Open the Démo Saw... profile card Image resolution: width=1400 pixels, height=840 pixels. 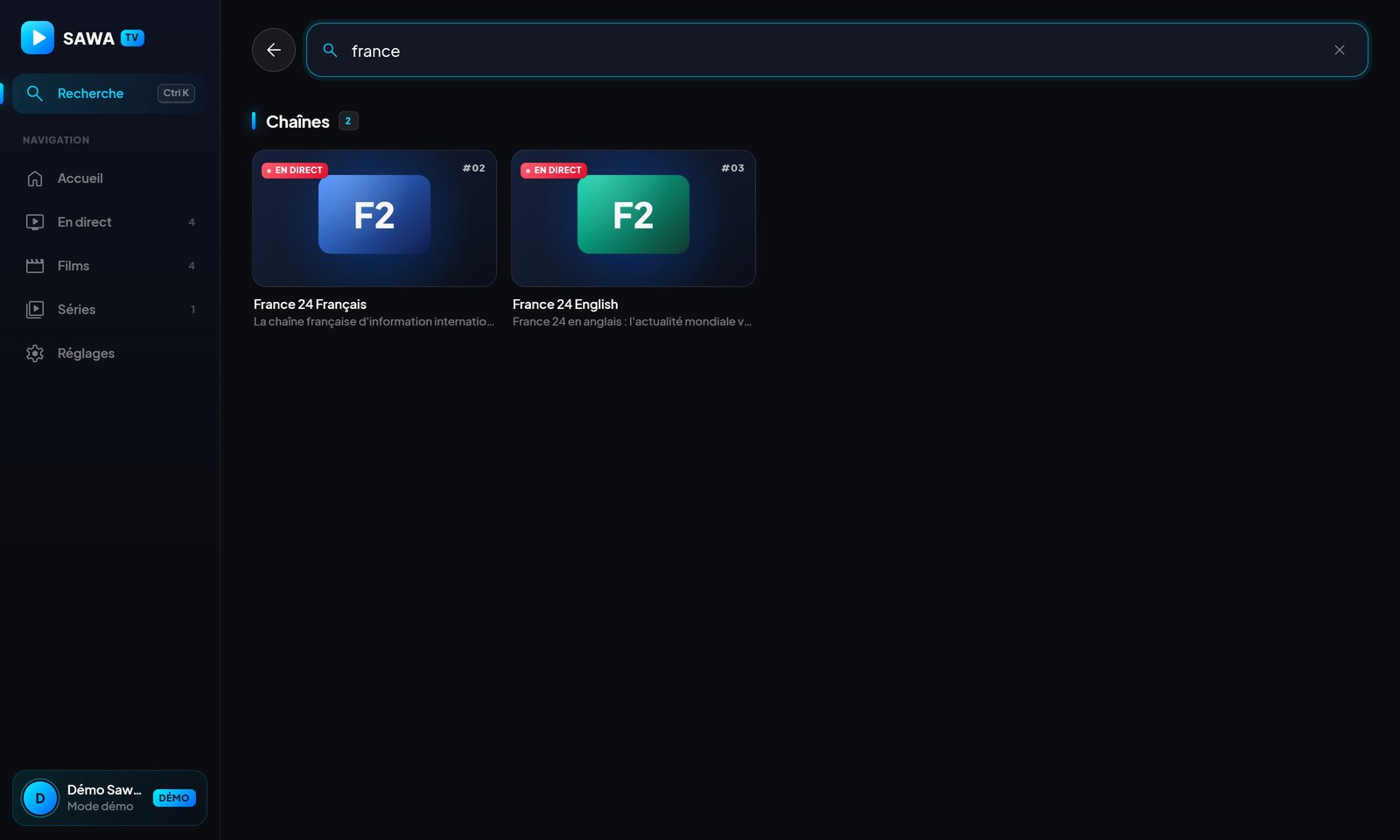(x=109, y=798)
